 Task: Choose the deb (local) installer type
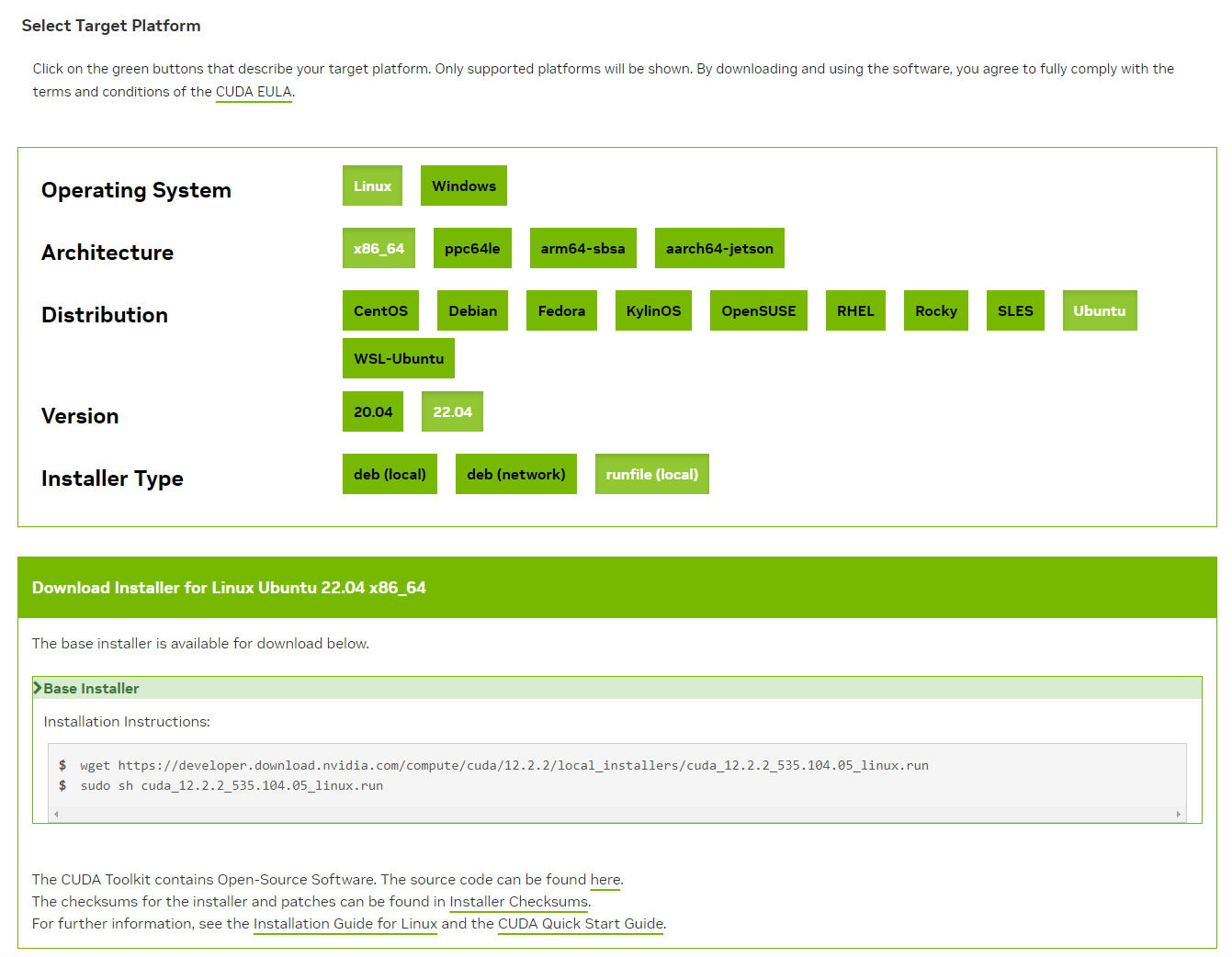pyautogui.click(x=390, y=474)
